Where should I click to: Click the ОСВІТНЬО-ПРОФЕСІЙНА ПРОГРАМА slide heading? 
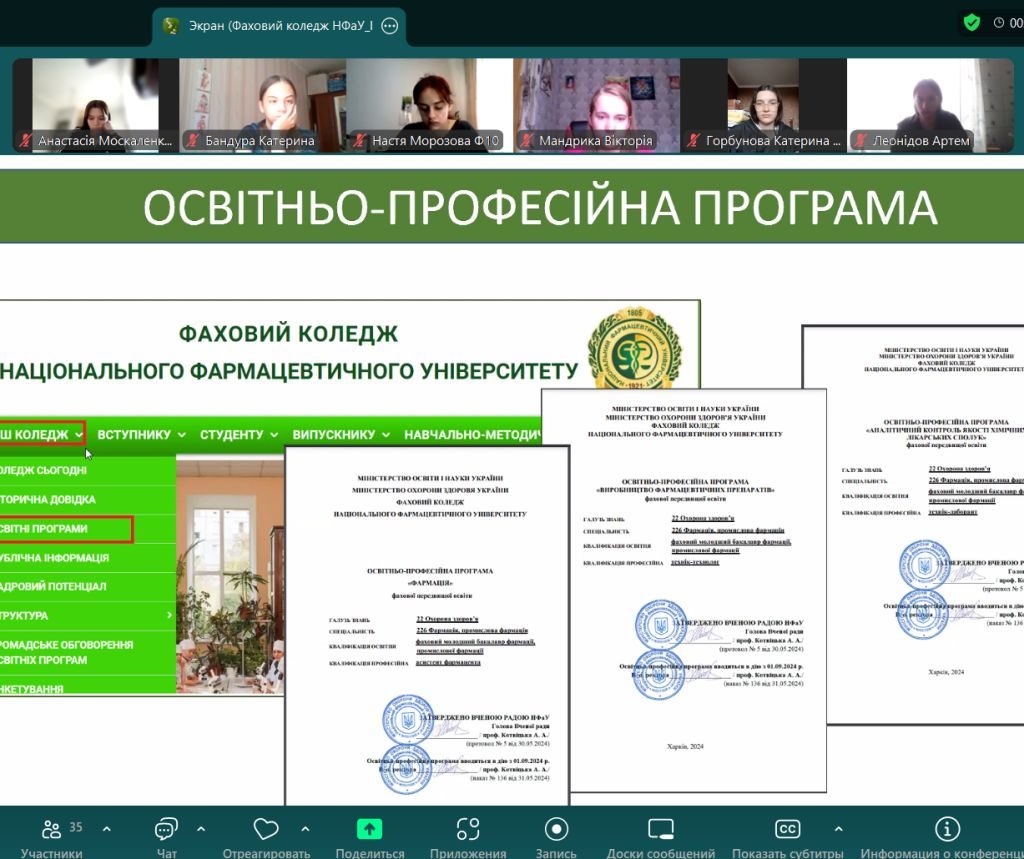point(539,207)
